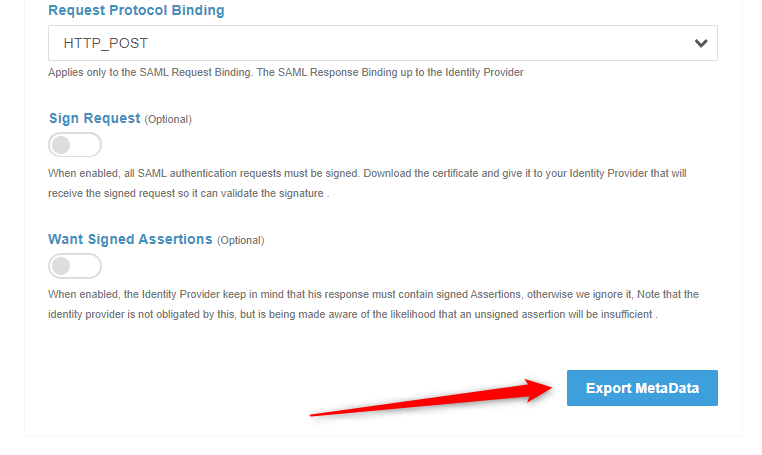Click (Optional) next to Want Signed Assertions
Viewport: 762px width, 455px height.
pos(240,240)
